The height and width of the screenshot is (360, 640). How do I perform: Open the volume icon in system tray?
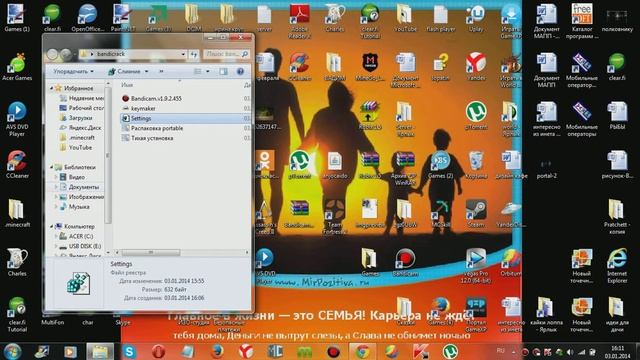pyautogui.click(x=570, y=352)
